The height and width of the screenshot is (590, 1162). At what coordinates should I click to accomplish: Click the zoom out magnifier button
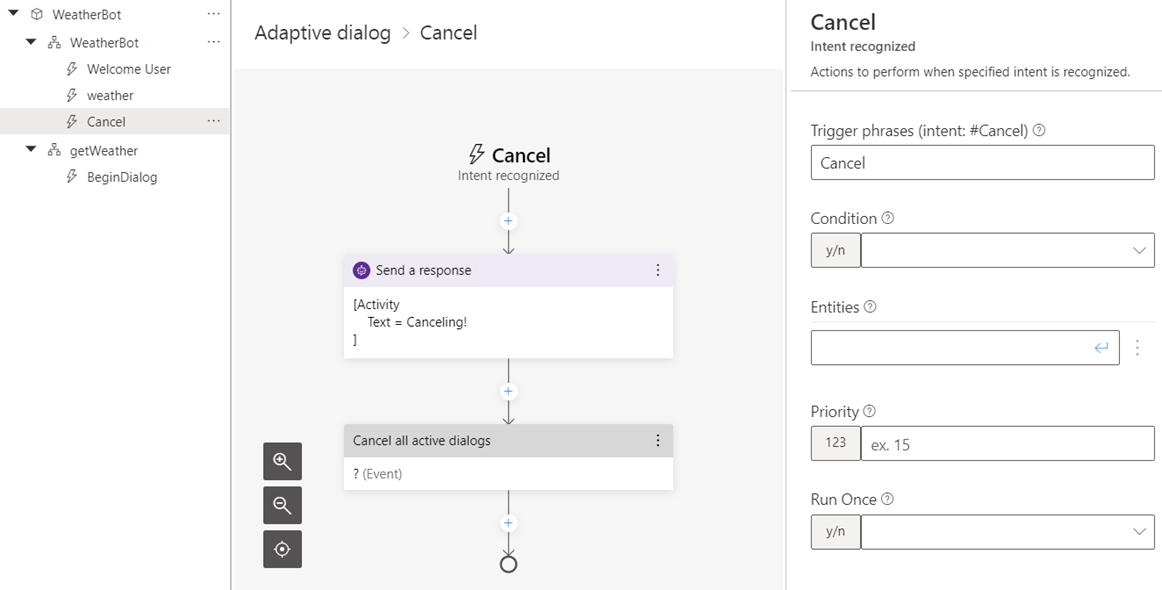(x=282, y=506)
